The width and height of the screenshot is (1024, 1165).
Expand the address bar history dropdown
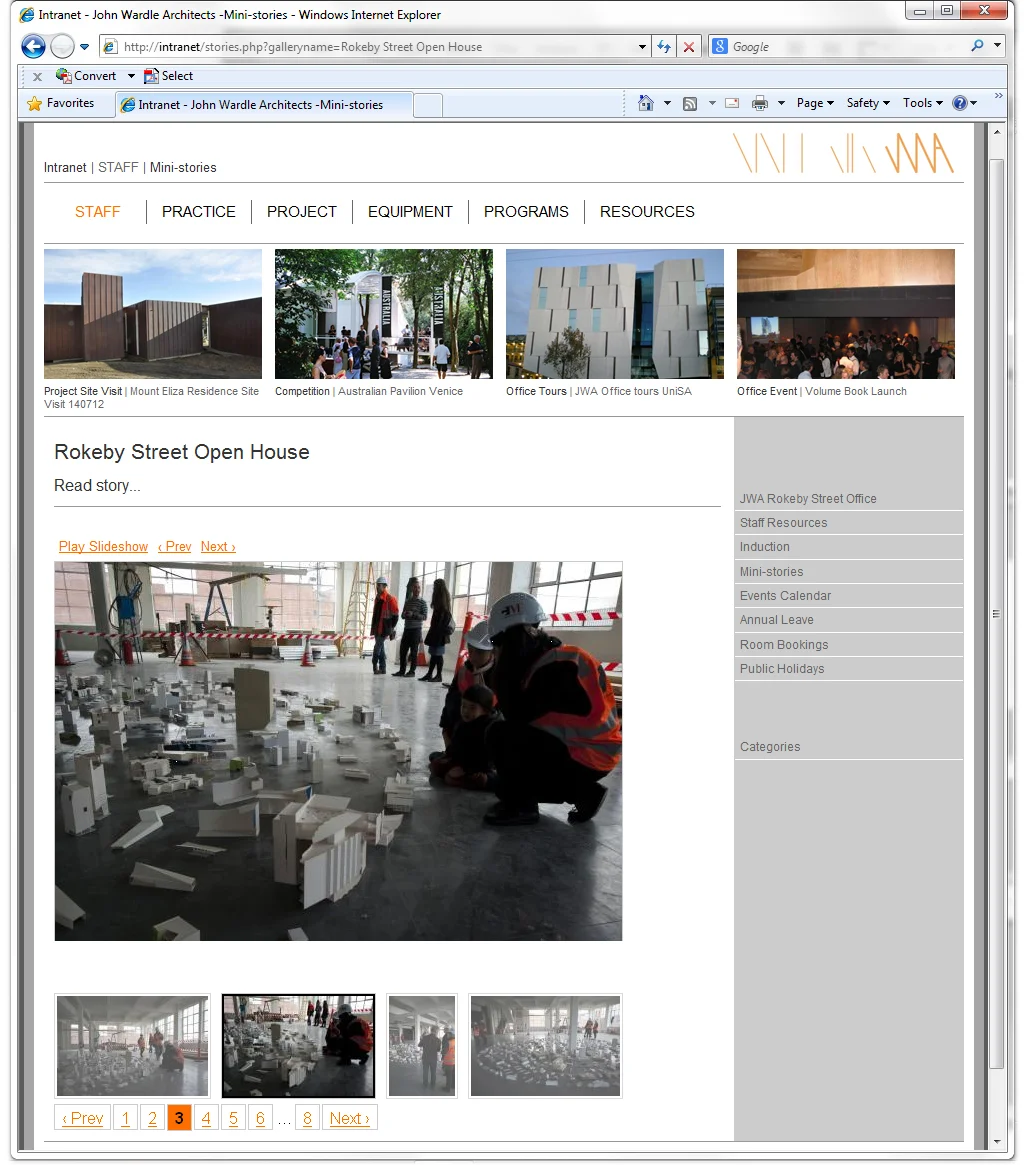pos(642,46)
